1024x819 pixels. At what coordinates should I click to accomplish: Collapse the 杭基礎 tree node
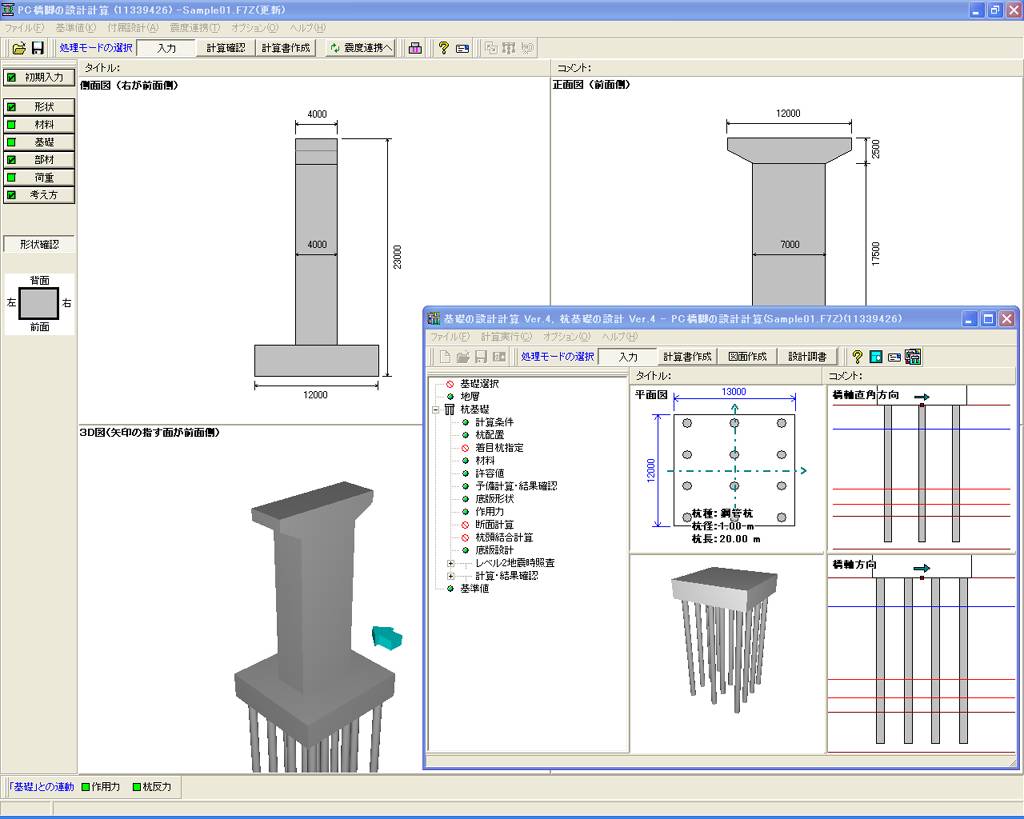pos(437,410)
